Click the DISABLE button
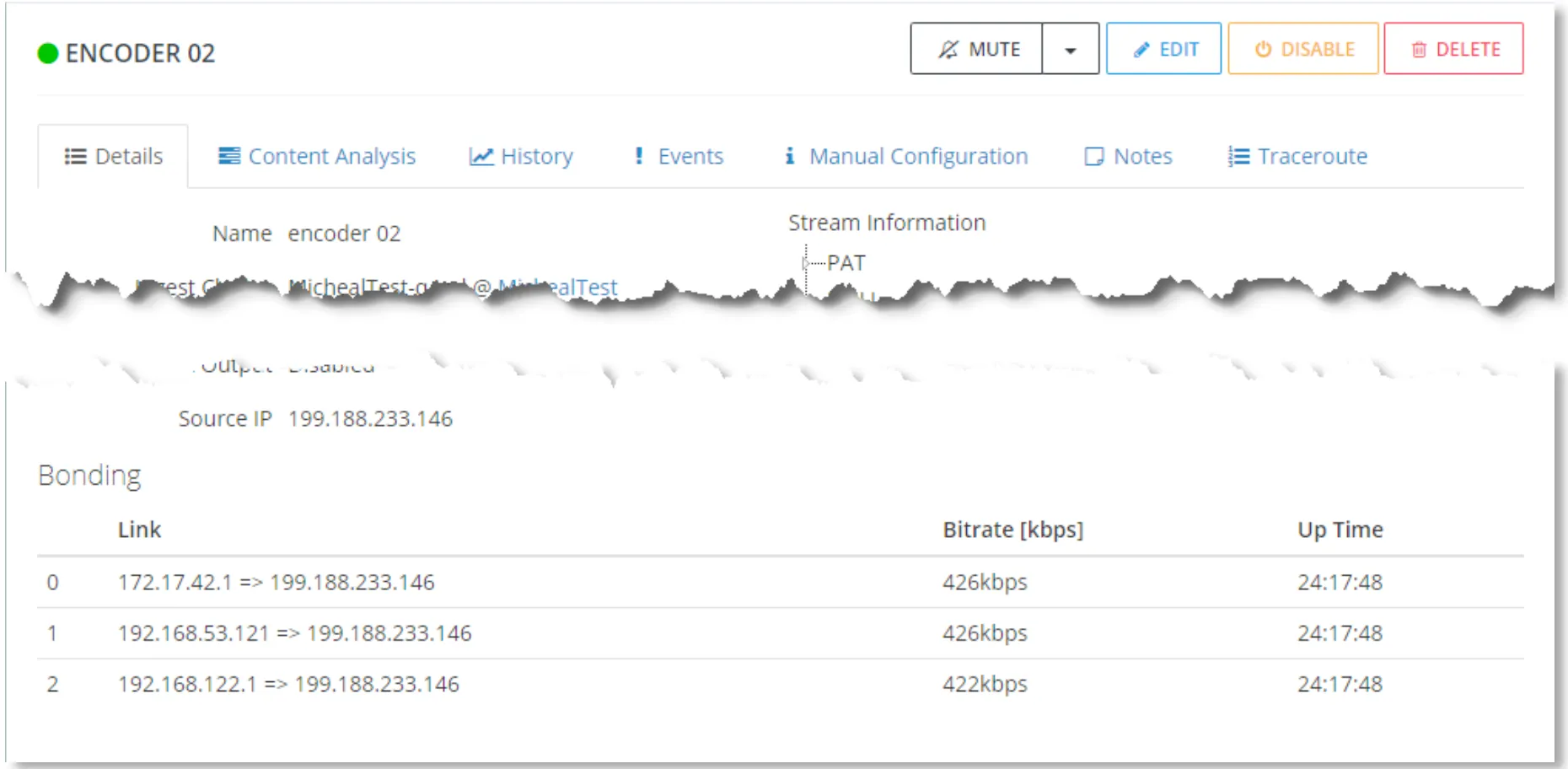Viewport: 1568px width, 769px height. (x=1303, y=49)
